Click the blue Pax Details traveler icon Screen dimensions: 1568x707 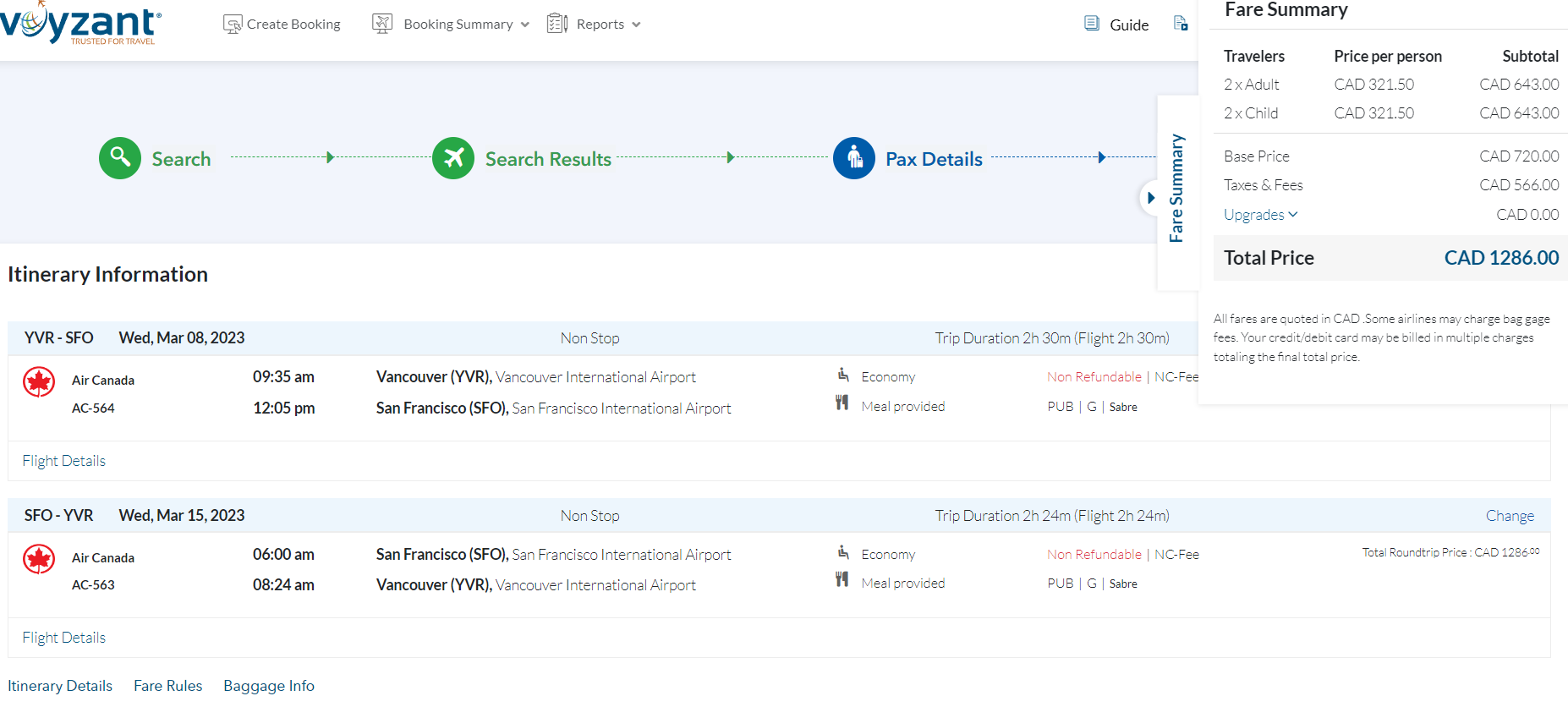pyautogui.click(x=854, y=158)
